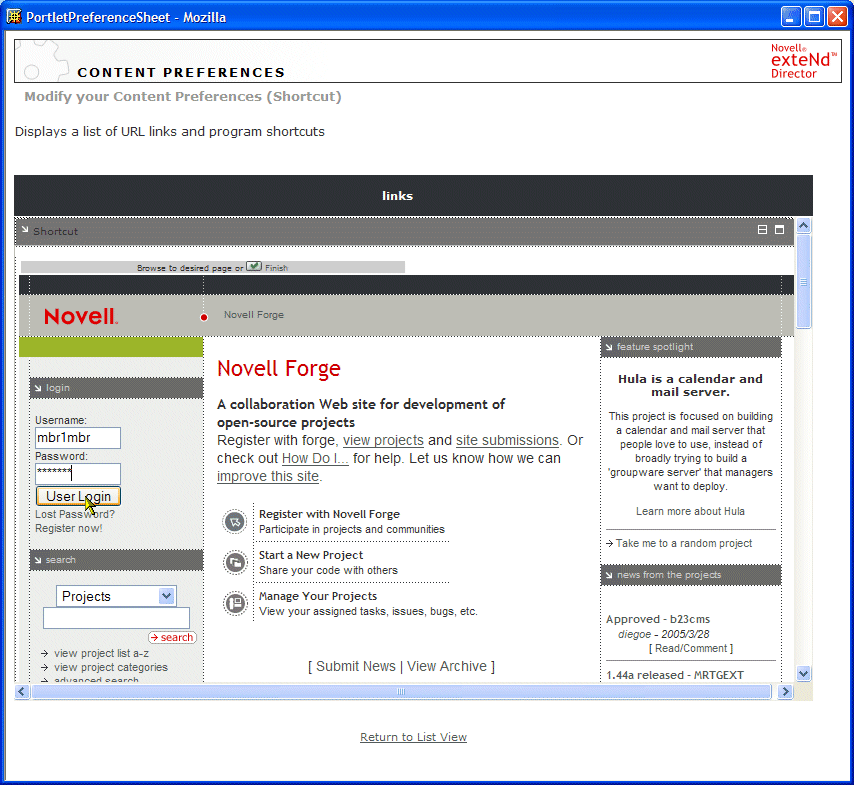Click the Novell Forge breadcrumb text
The height and width of the screenshot is (785, 854).
click(x=254, y=315)
